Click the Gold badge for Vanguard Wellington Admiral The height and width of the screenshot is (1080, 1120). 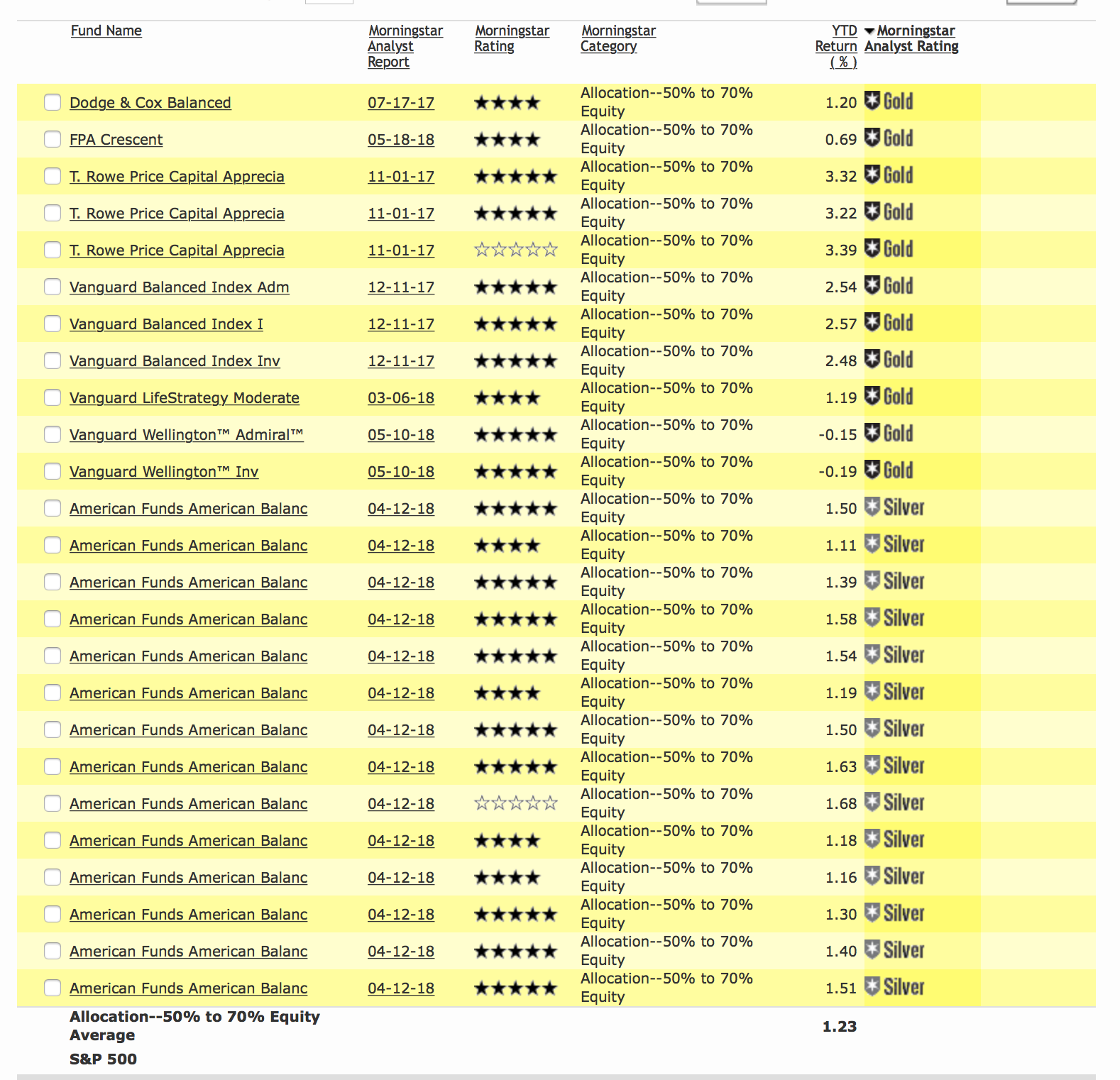(x=889, y=434)
